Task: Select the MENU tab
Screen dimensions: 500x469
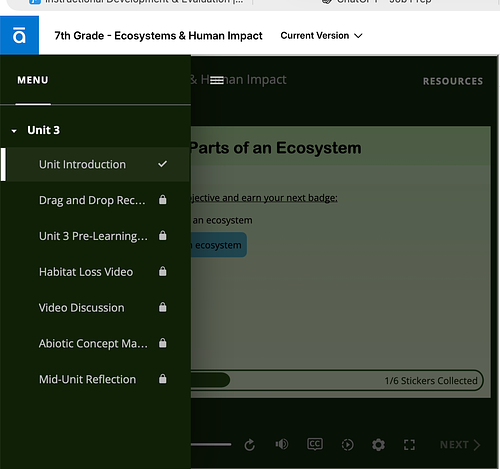Action: point(33,80)
